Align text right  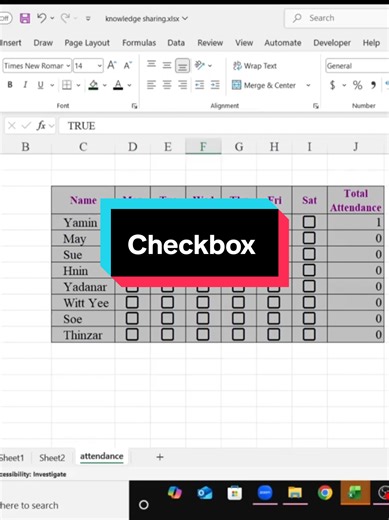point(182,85)
